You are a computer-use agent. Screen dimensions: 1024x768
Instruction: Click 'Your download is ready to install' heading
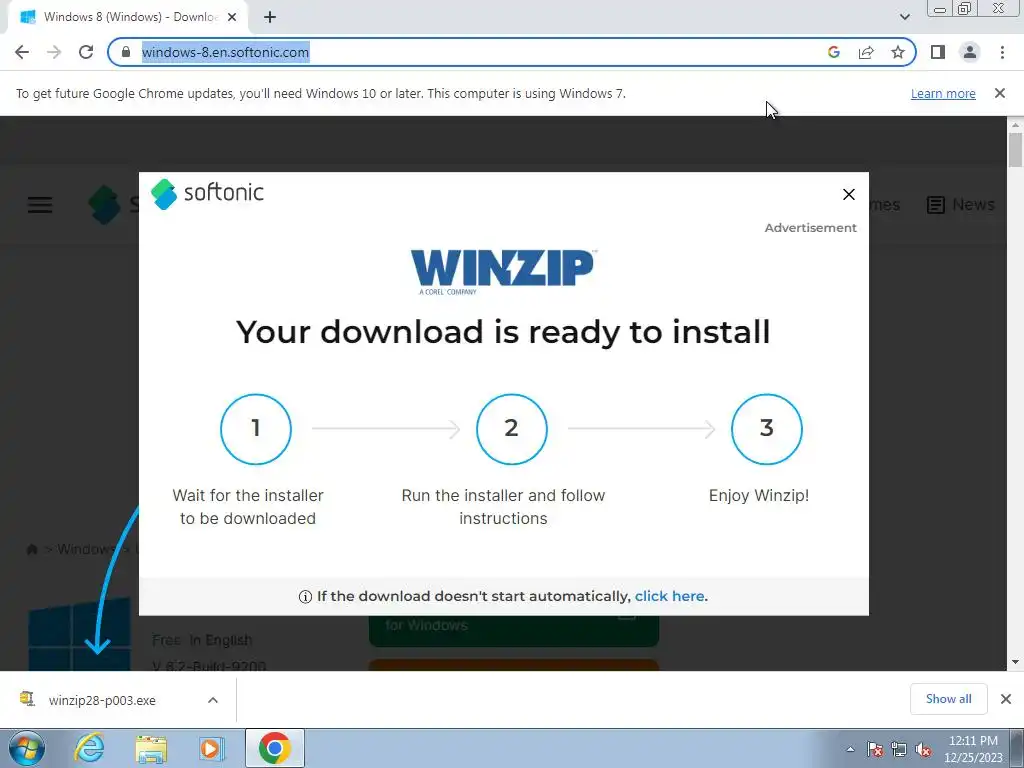click(x=503, y=332)
